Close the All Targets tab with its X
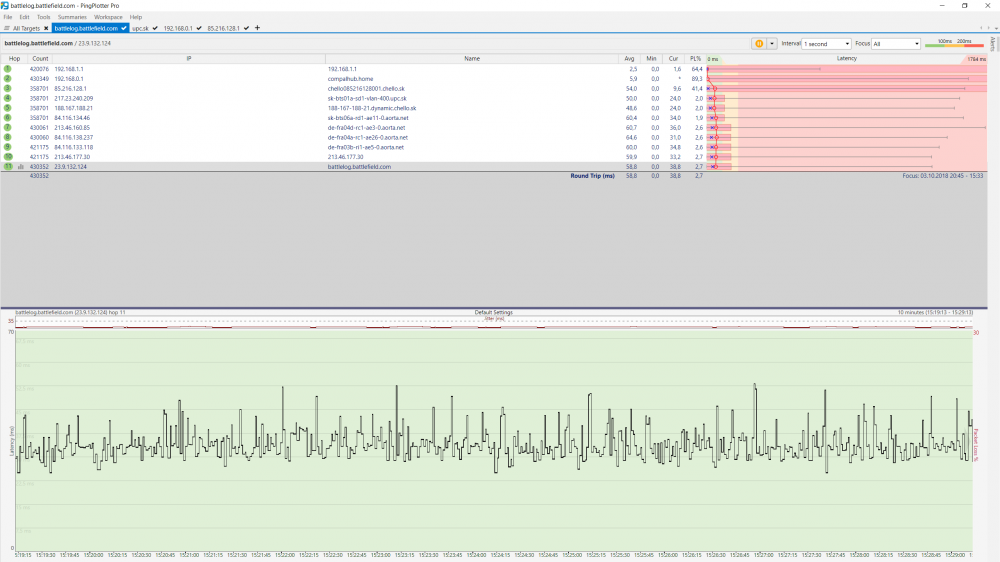The height and width of the screenshot is (562, 1000). tap(46, 28)
